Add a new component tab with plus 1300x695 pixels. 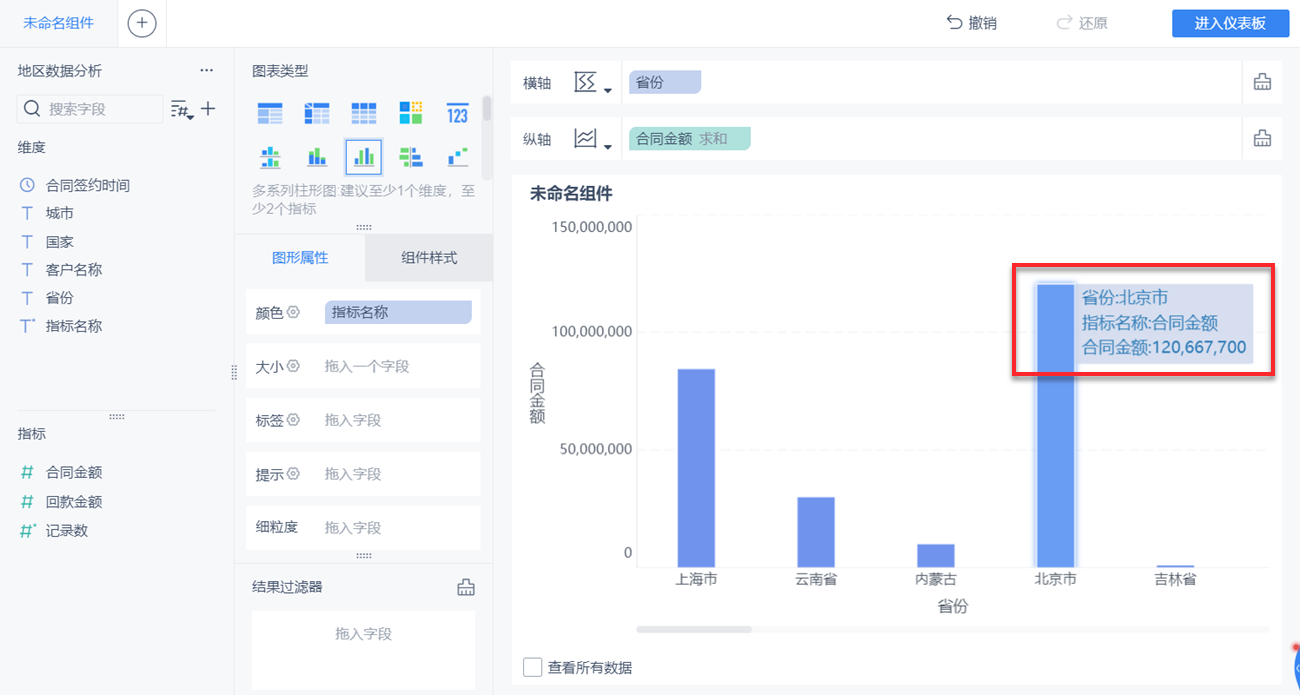click(x=142, y=23)
